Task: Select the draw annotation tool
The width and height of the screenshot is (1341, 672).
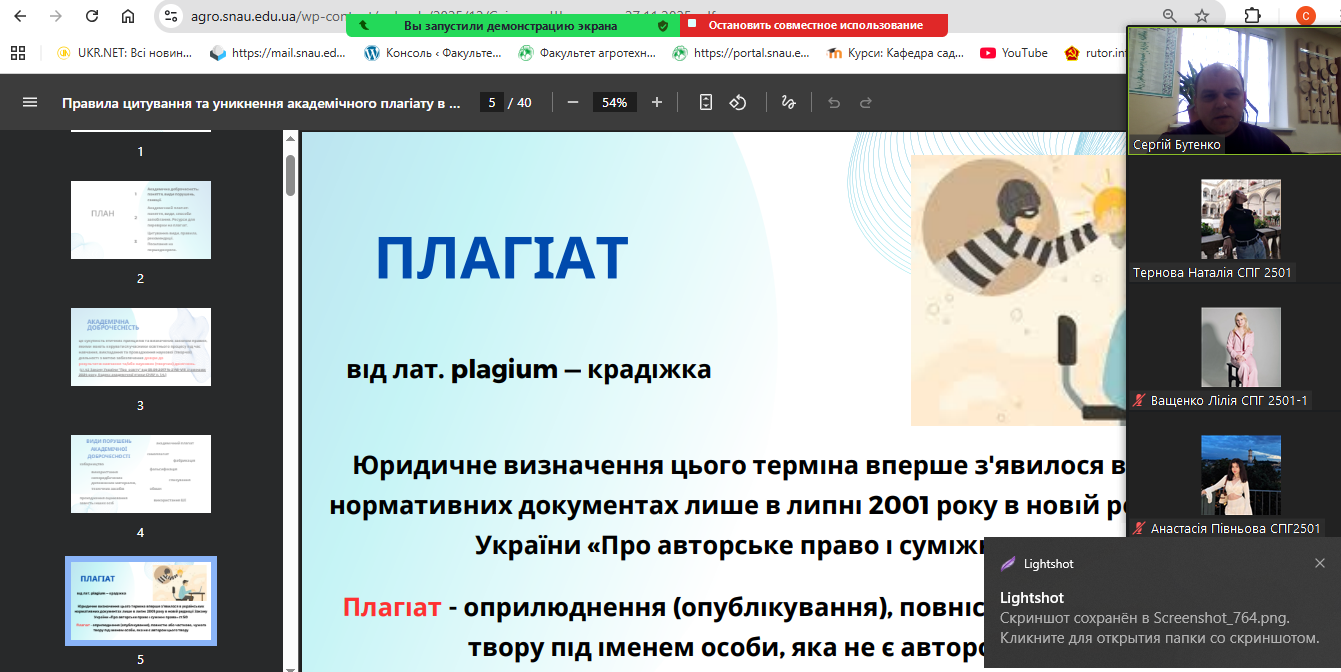Action: [x=788, y=102]
